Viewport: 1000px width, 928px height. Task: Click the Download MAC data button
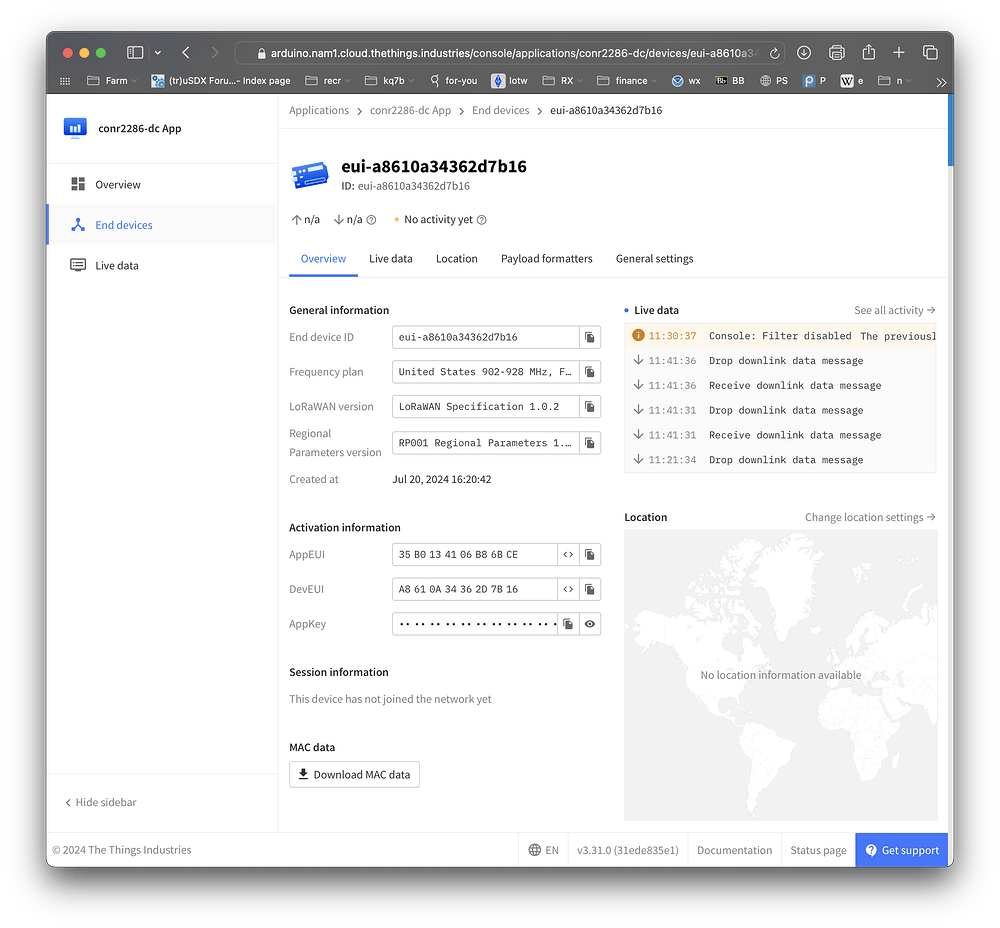(x=354, y=774)
